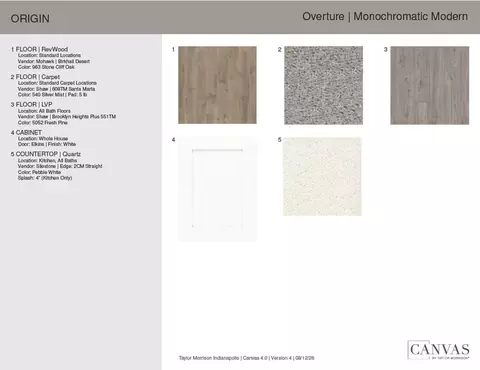Select the '2 FLOOR | Carpet' heading
The width and height of the screenshot is (480, 370).
[x=35, y=77]
